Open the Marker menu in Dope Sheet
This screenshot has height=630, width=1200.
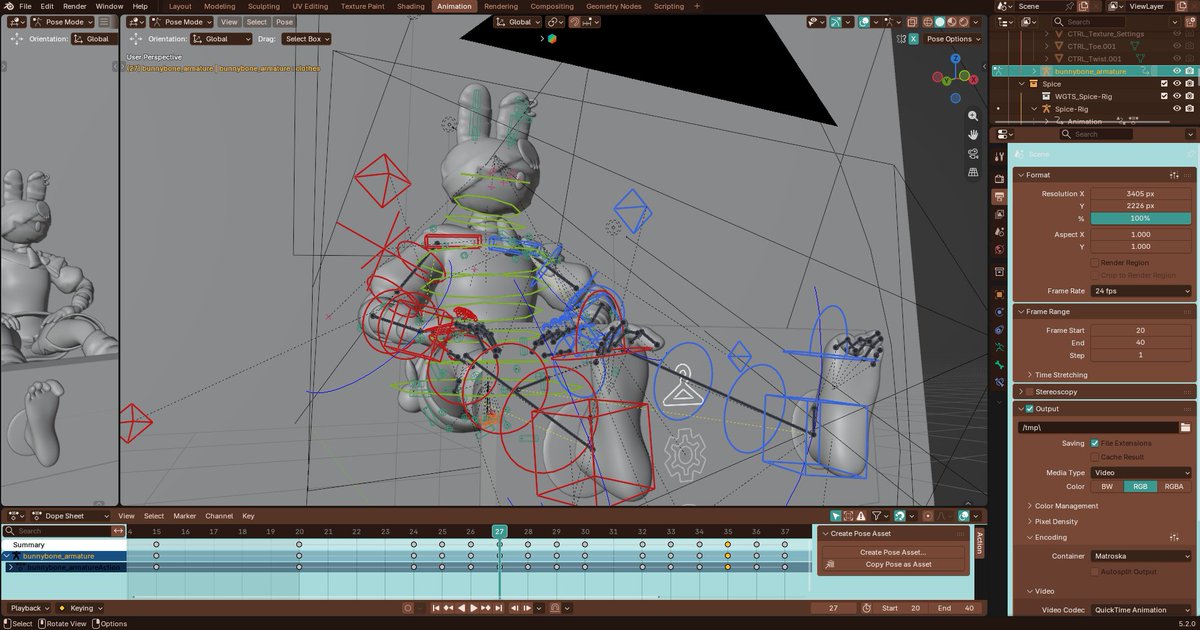tap(185, 516)
